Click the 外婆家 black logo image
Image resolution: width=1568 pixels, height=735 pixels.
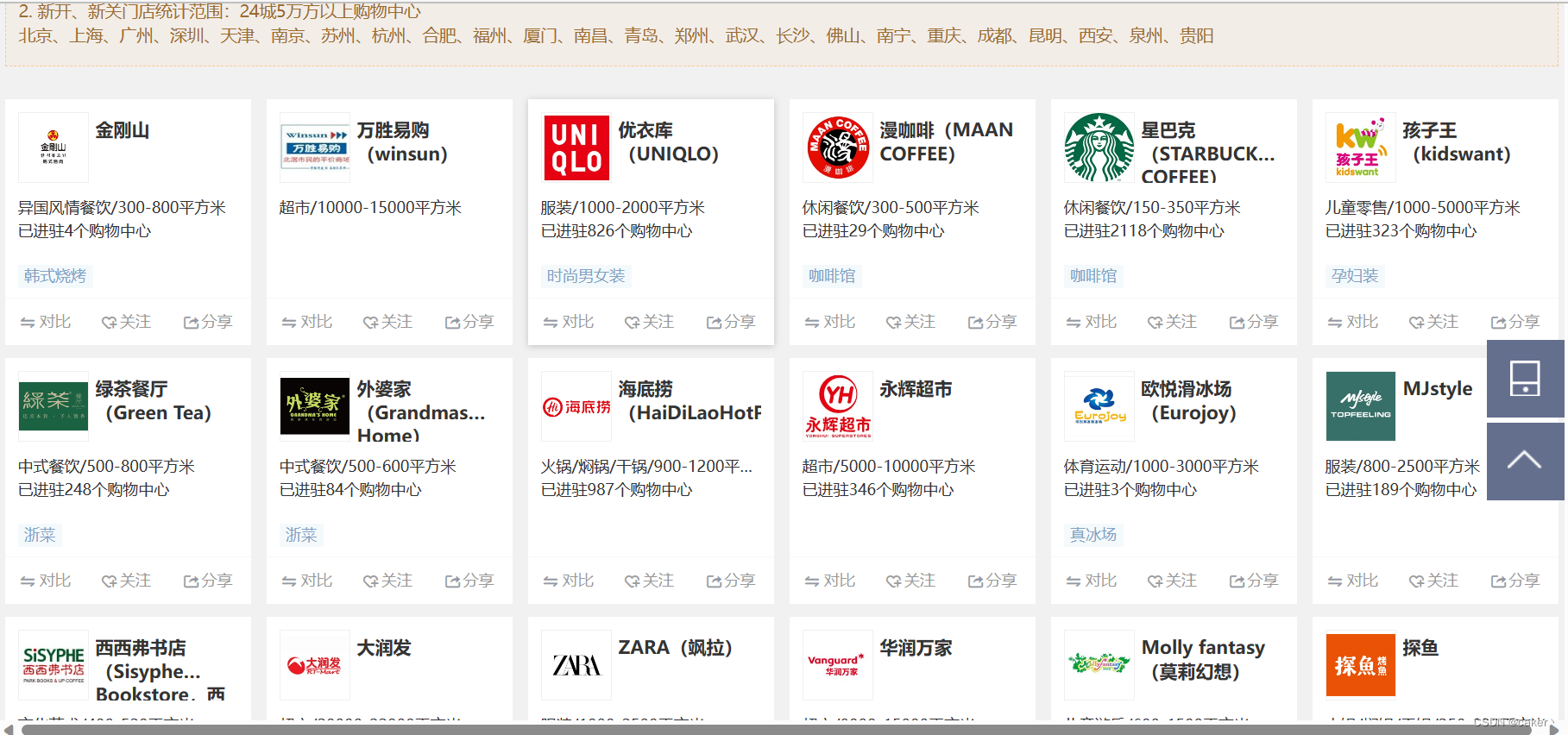[x=315, y=406]
